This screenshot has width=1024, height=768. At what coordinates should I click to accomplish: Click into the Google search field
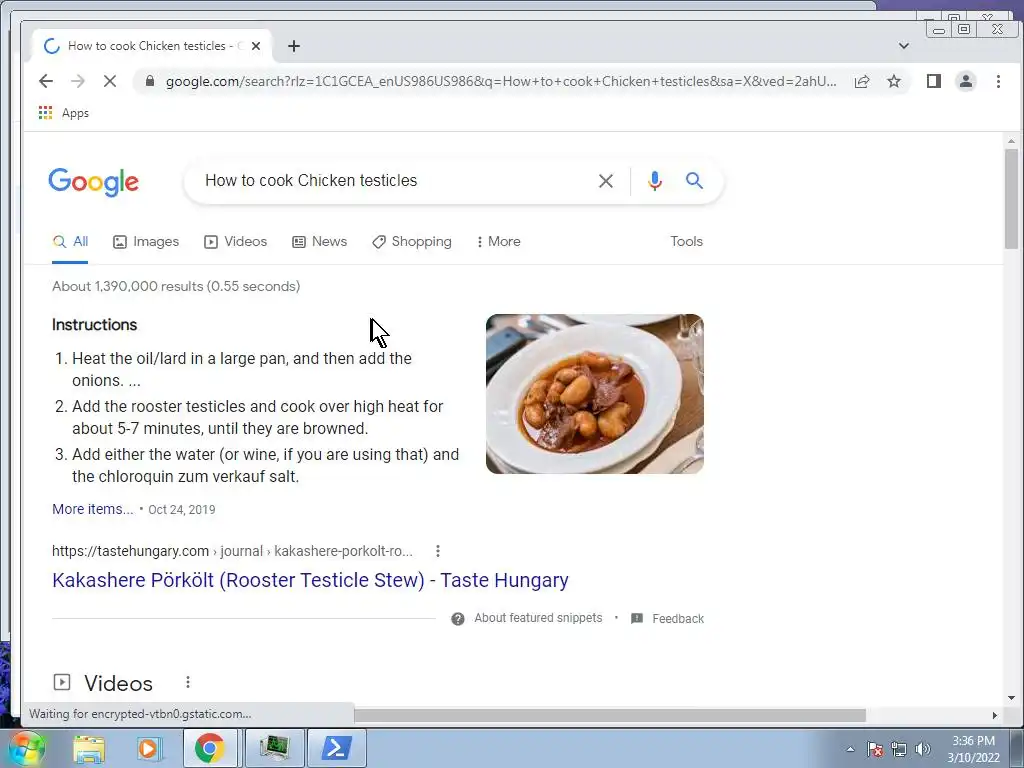(x=397, y=181)
